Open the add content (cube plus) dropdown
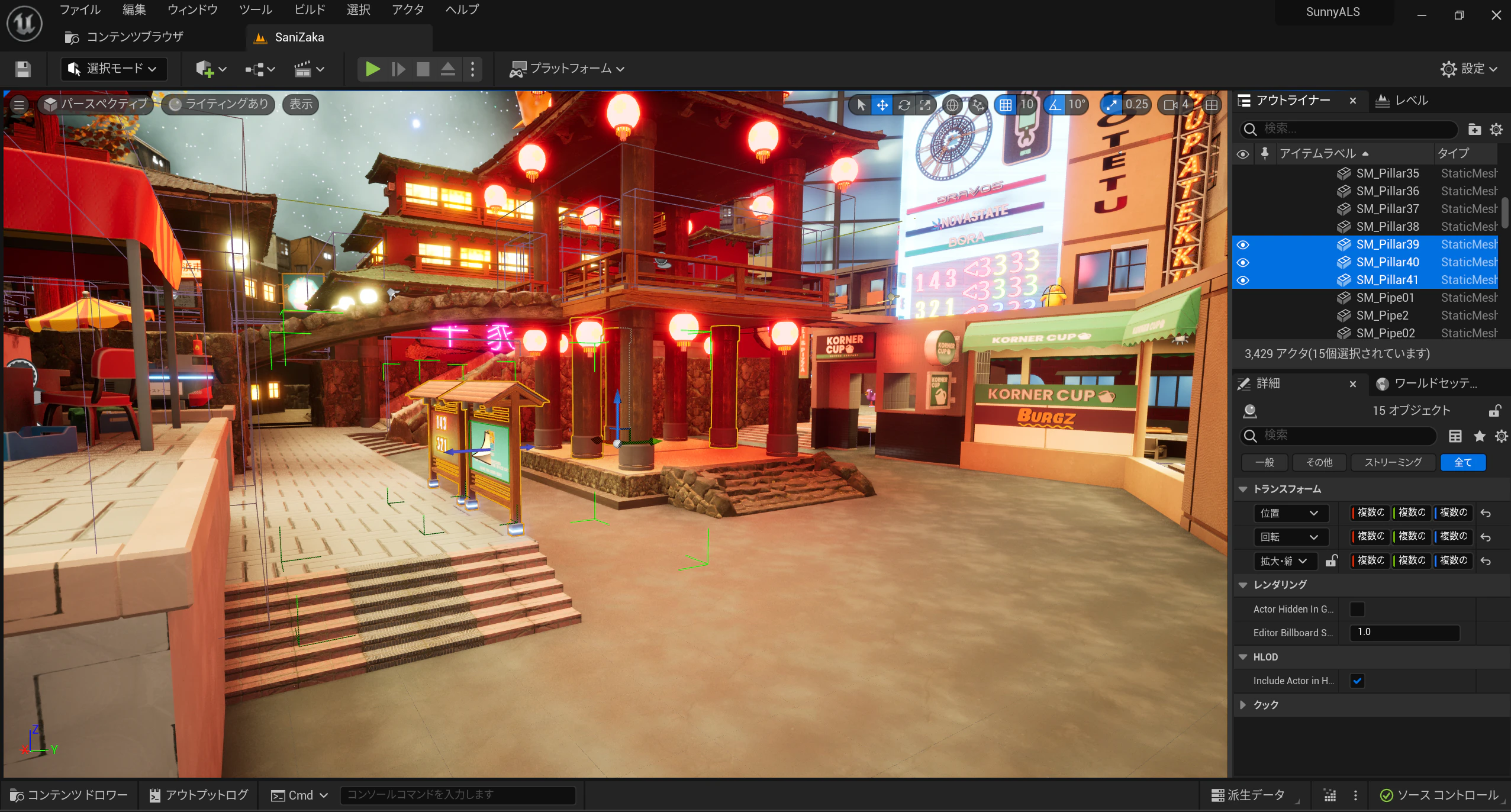 pos(211,69)
